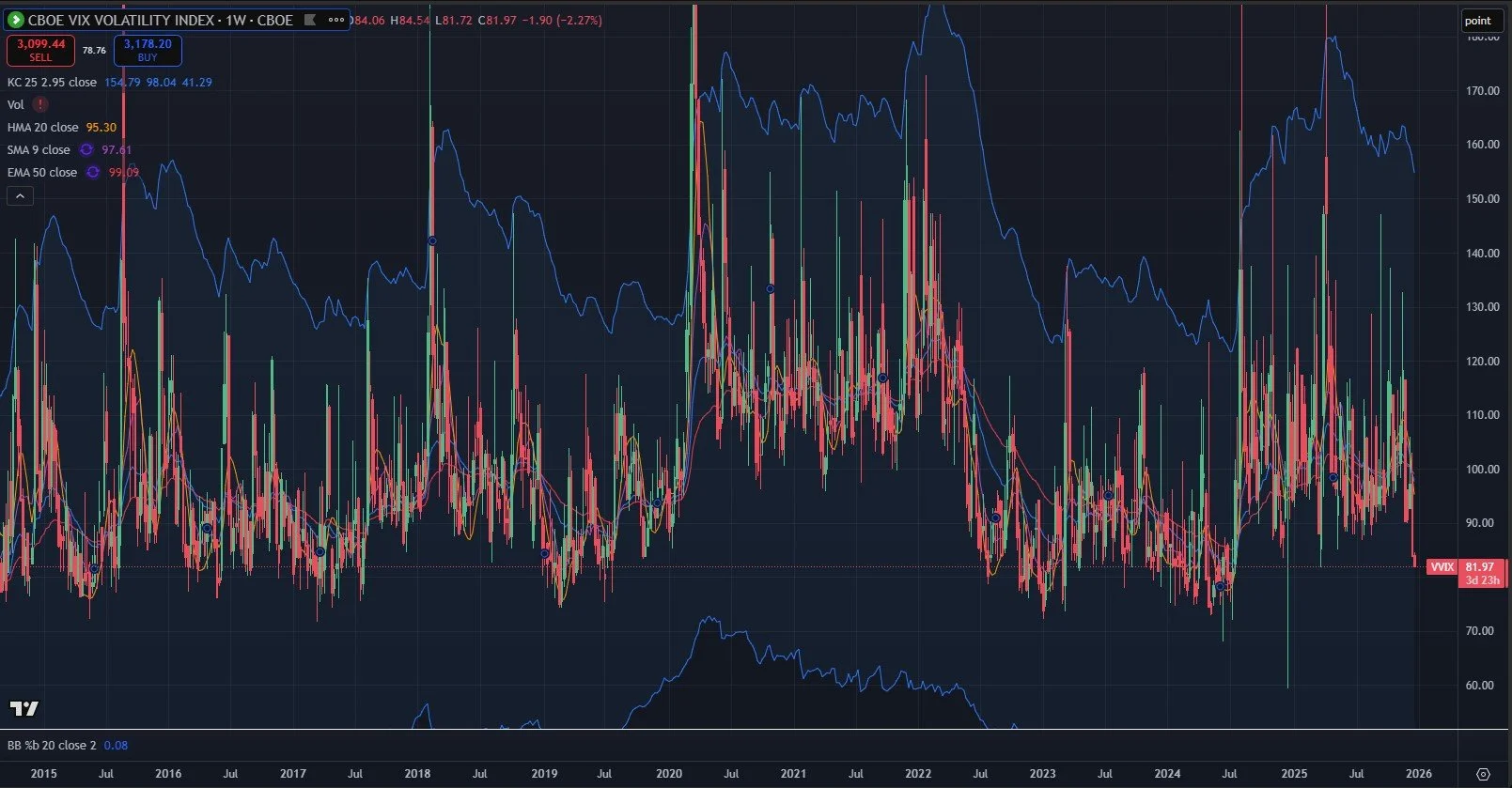1512x788 pixels.
Task: Collapse the indicator legend with the chevron
Action: tap(20, 196)
